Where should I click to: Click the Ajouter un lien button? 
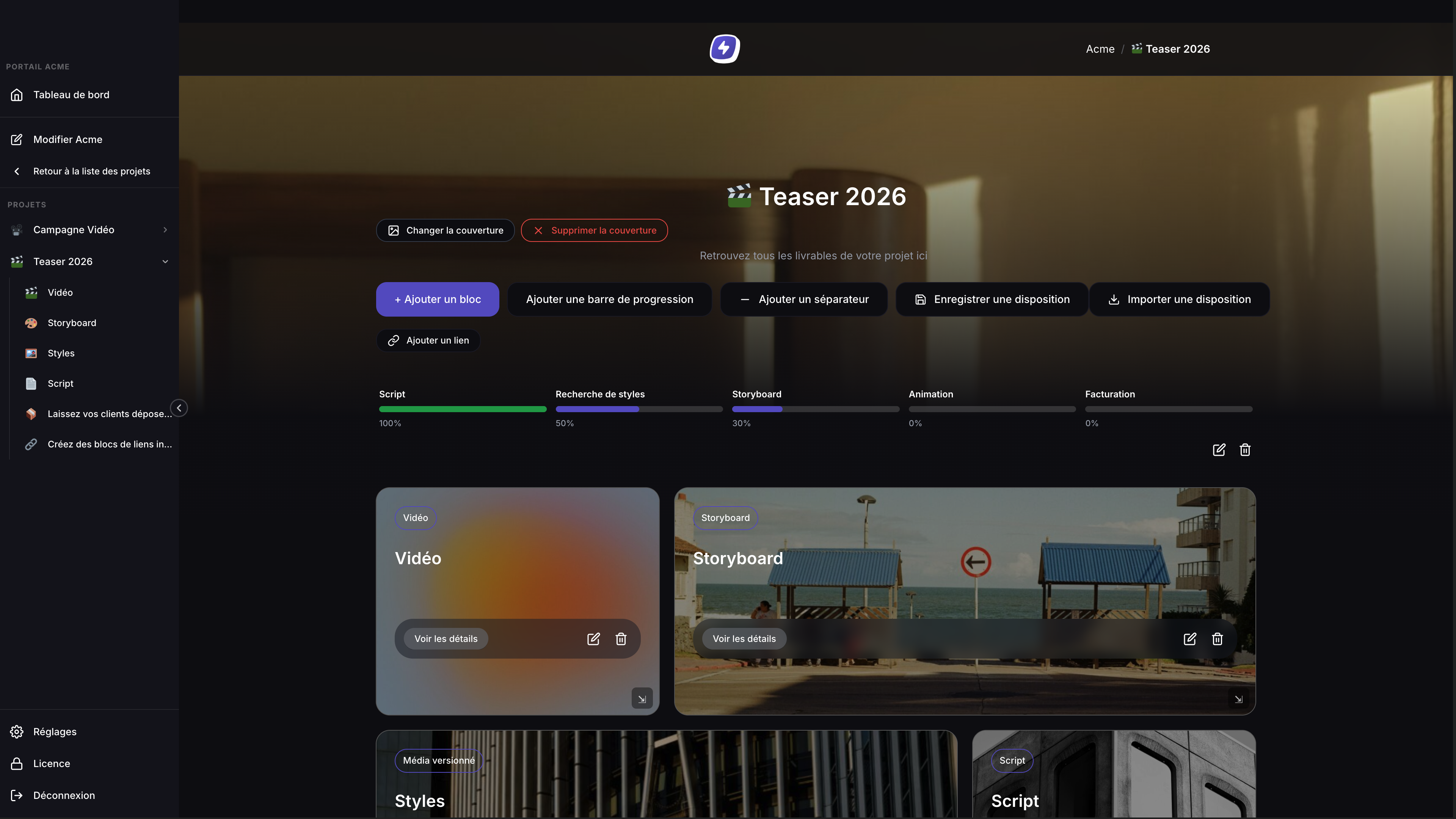tap(428, 341)
